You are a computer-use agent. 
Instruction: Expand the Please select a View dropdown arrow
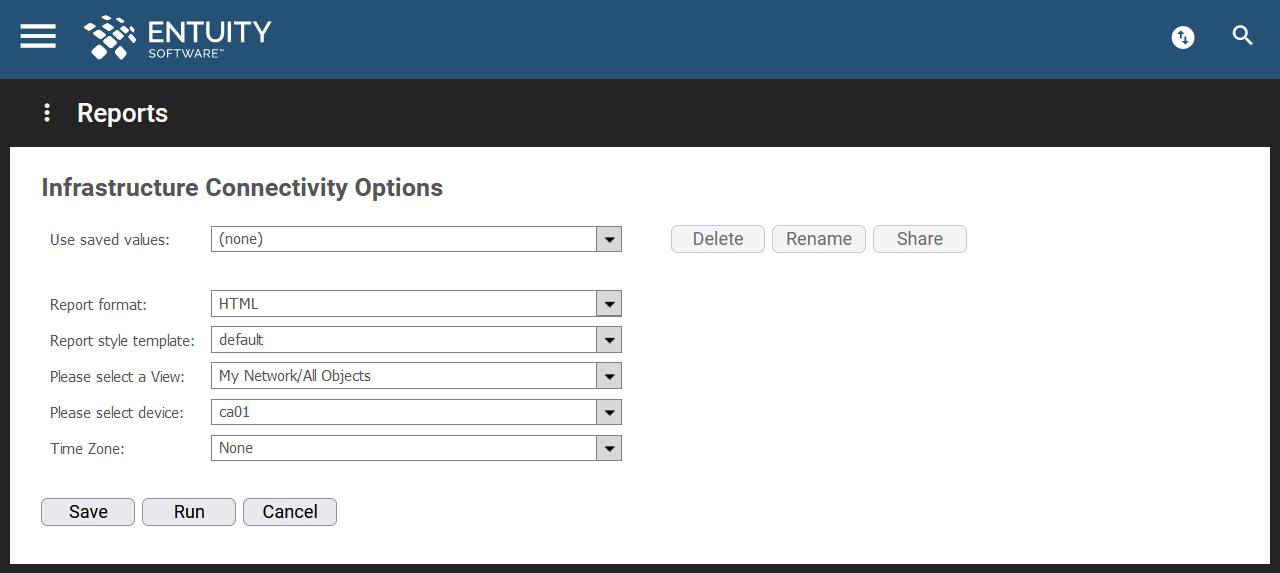pos(609,376)
